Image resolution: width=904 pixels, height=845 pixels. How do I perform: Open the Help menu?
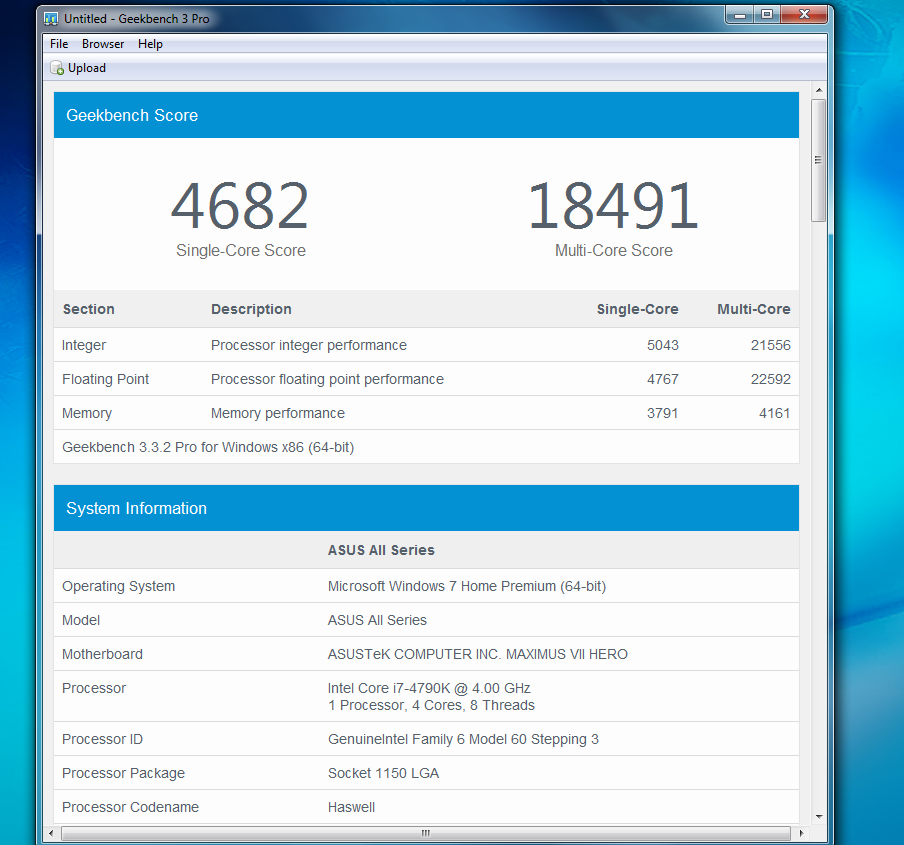point(150,44)
